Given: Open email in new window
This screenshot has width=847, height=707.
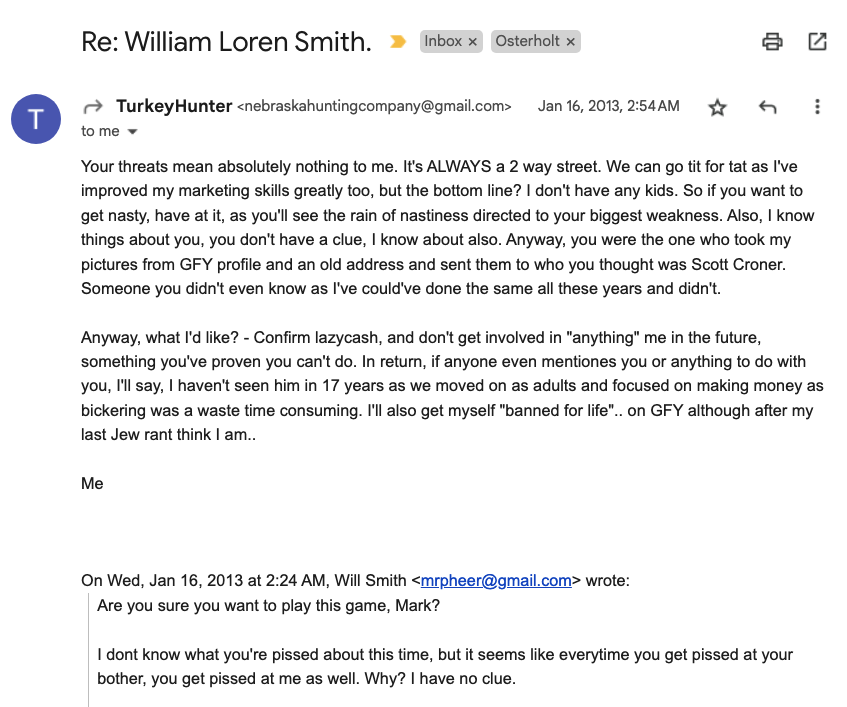Looking at the screenshot, I should [x=817, y=42].
